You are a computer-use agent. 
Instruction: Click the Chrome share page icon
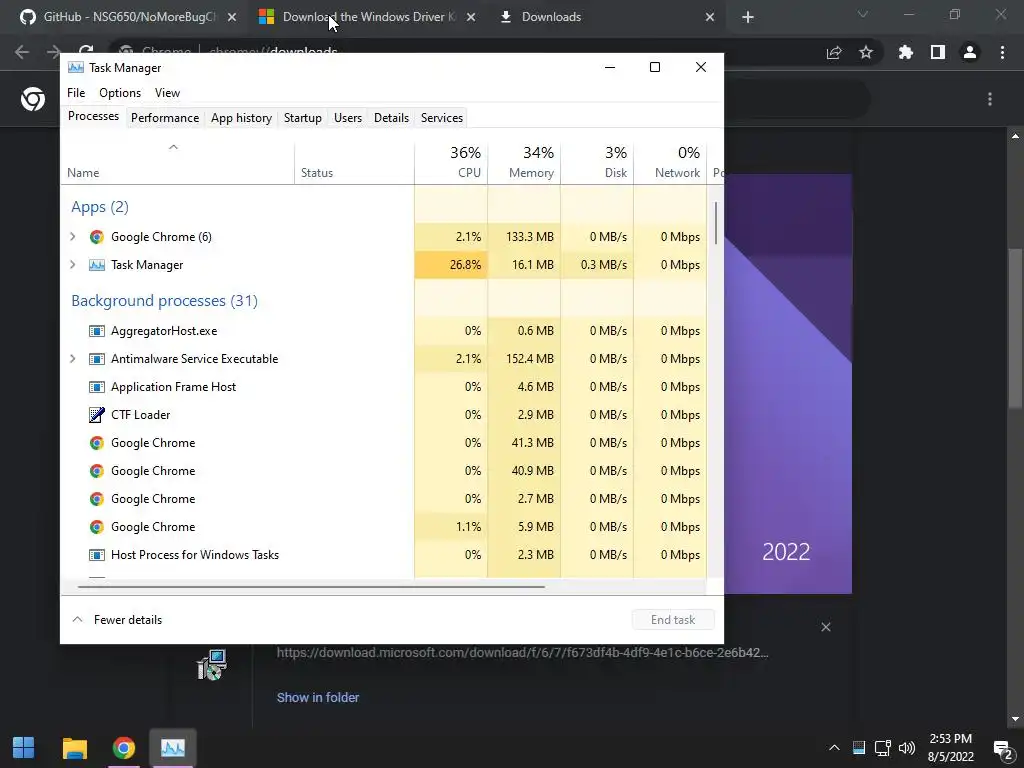834,52
